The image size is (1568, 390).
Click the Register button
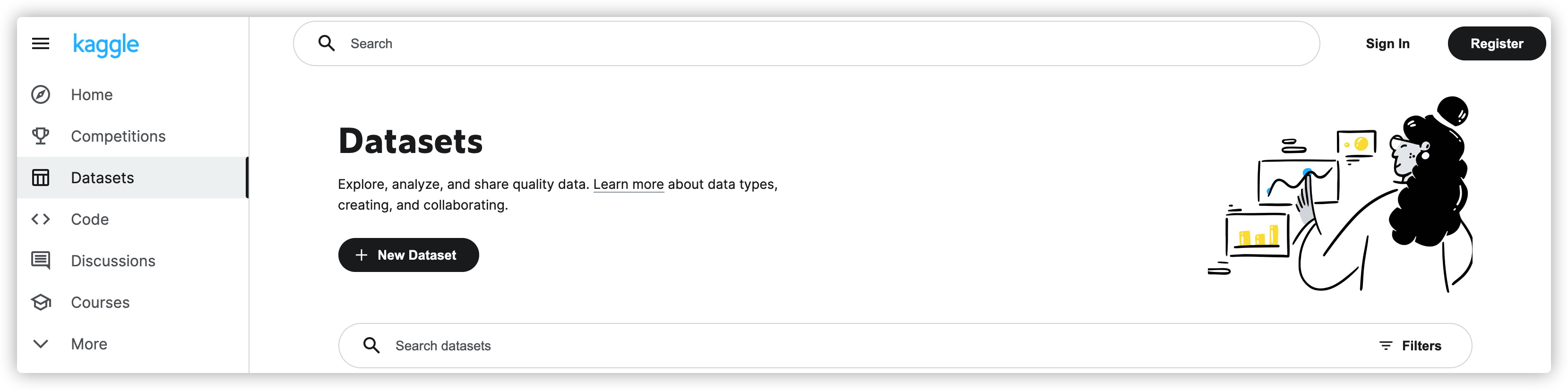point(1496,44)
